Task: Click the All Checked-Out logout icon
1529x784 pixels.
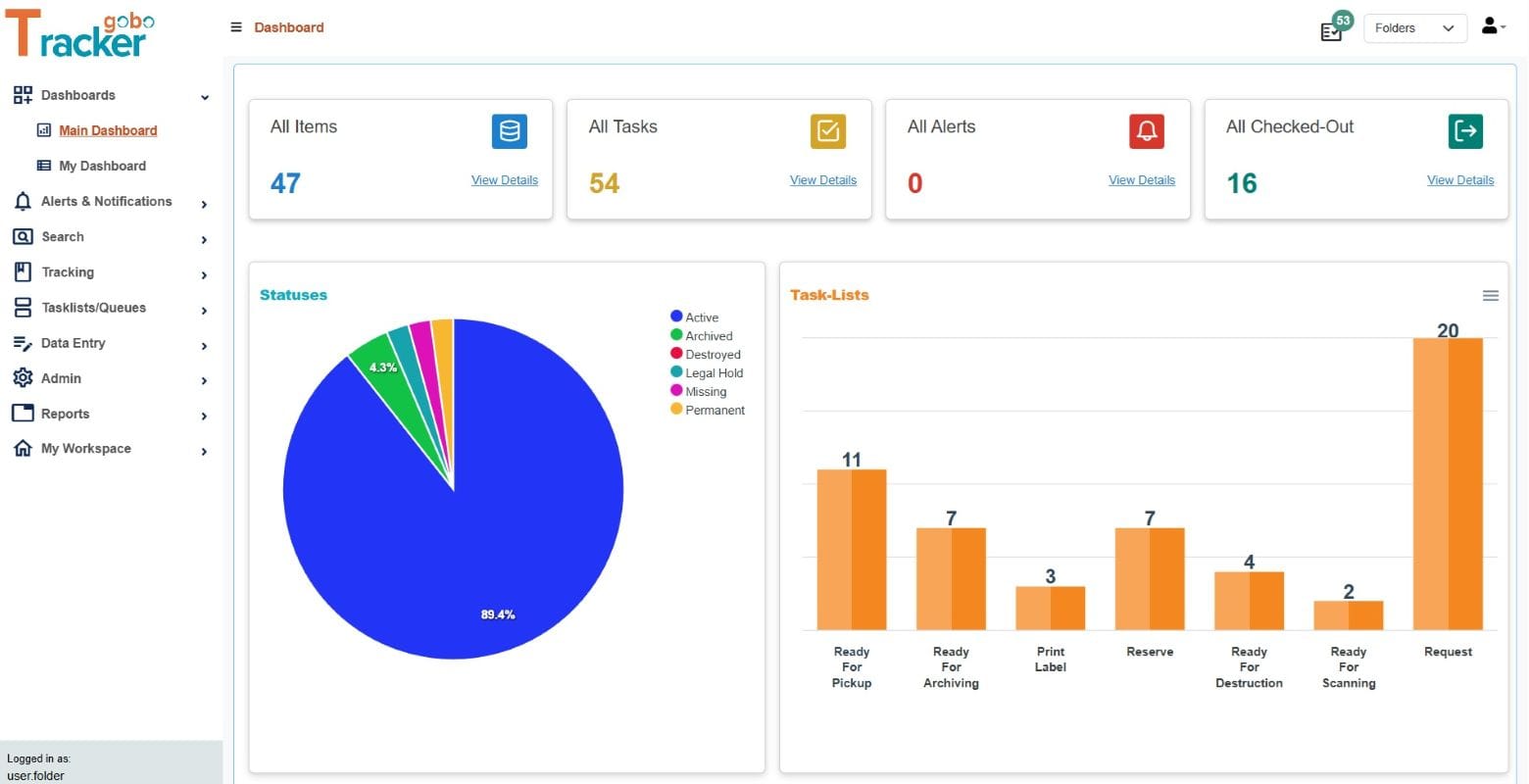Action: point(1464,130)
